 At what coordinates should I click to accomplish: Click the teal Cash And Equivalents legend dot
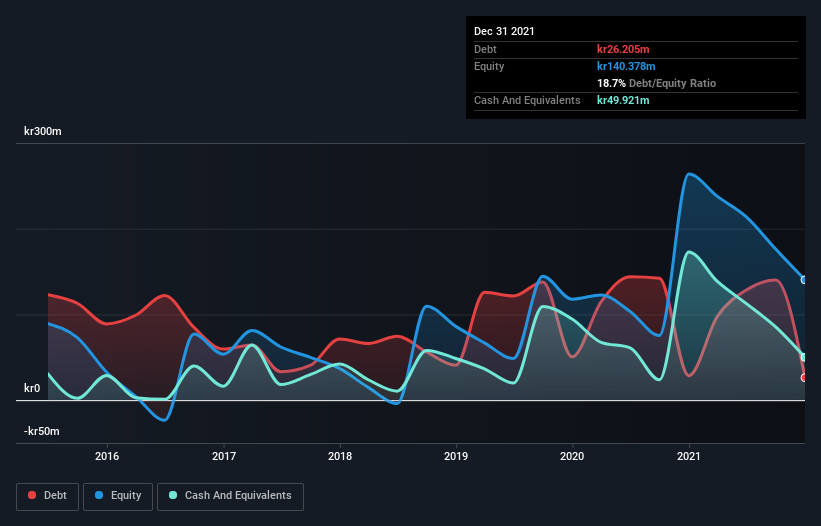pos(173,495)
